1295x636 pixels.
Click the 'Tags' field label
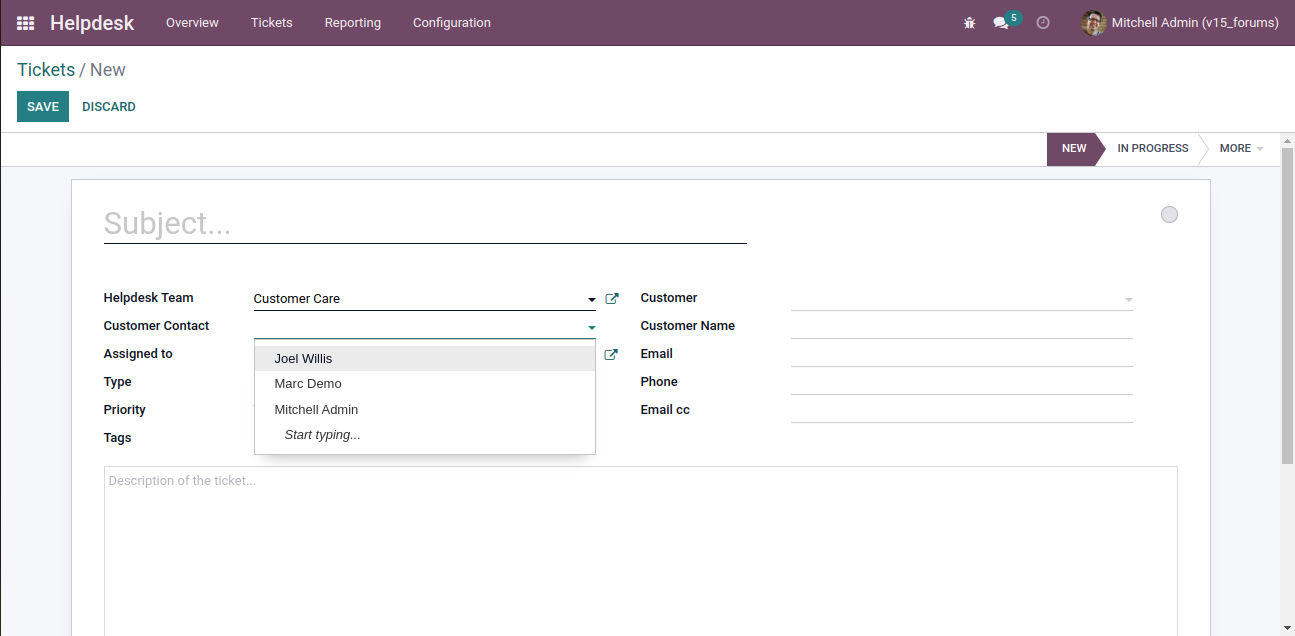click(117, 438)
